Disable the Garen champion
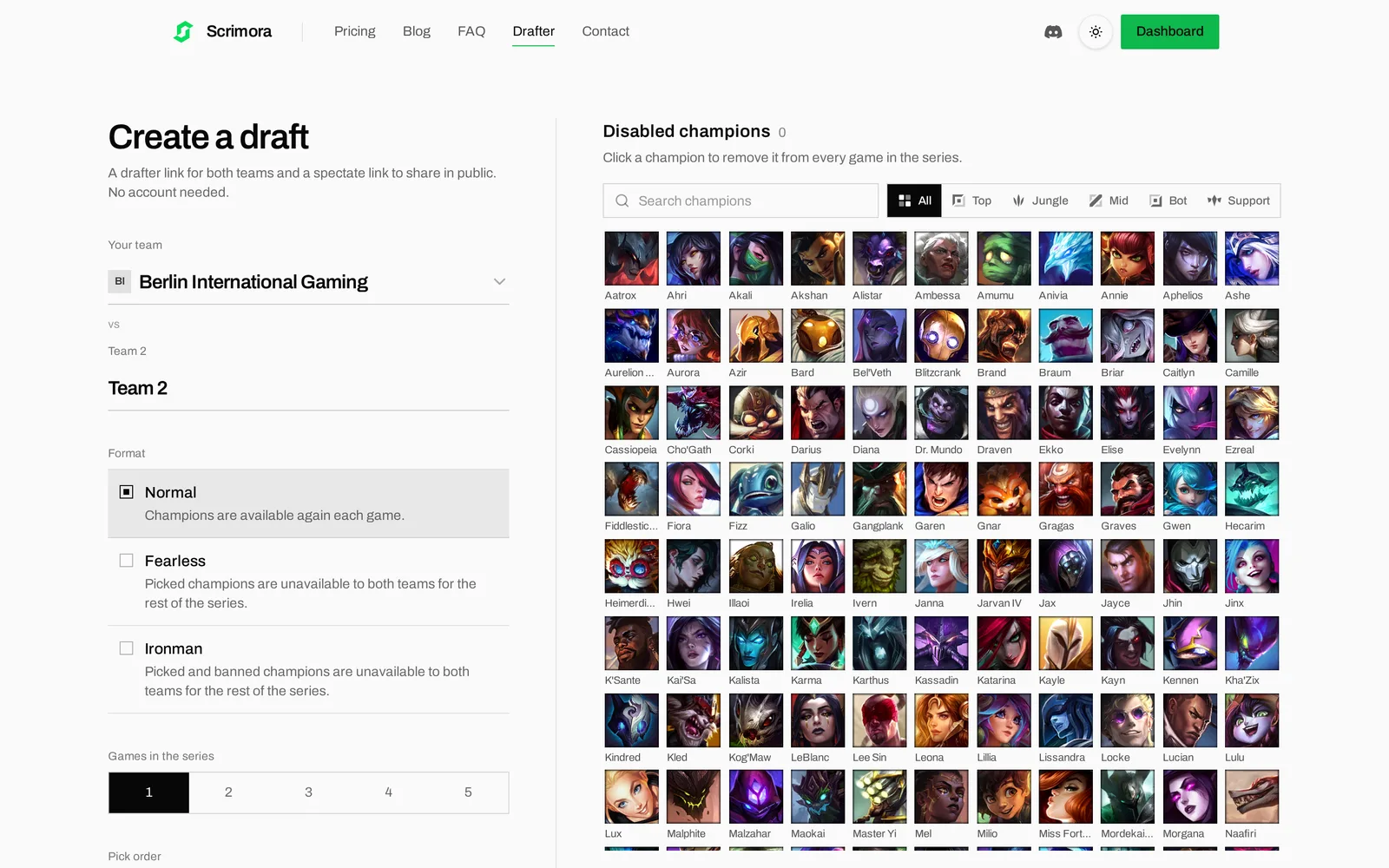The width and height of the screenshot is (1389, 868). 941,490
